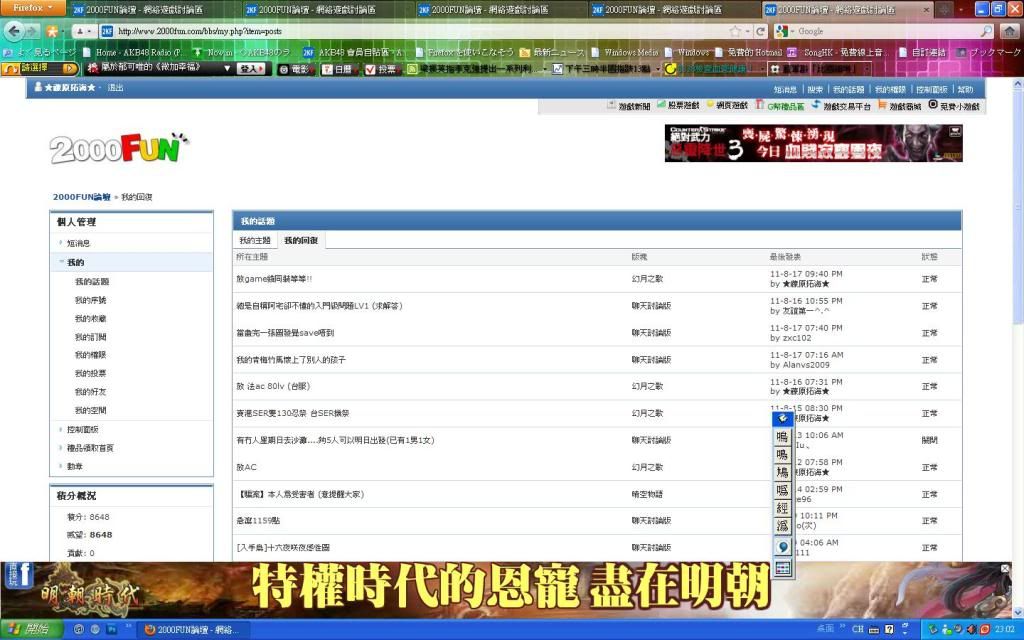Open the Firefox application menu dropdown
Viewport: 1024px width, 640px height.
(33, 7)
